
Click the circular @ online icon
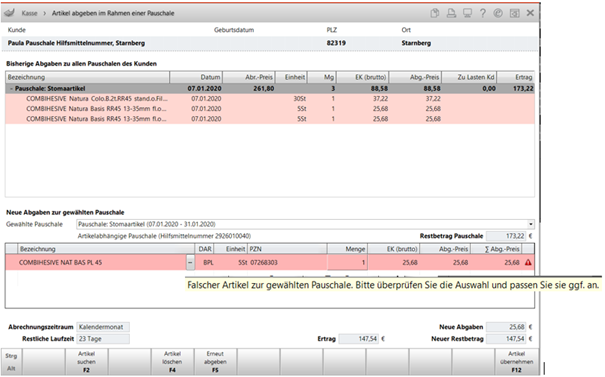pyautogui.click(x=498, y=13)
